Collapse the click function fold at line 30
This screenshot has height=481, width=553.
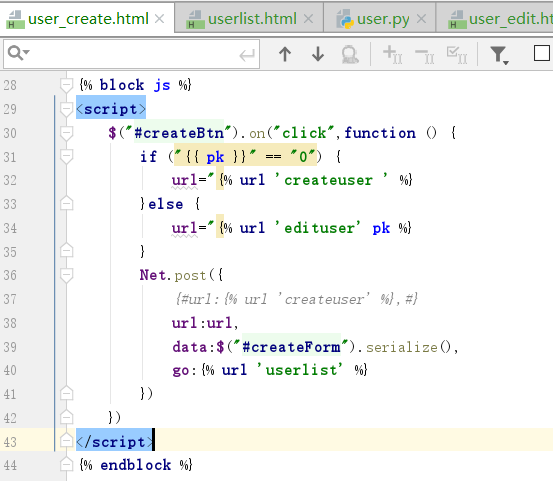point(66,133)
